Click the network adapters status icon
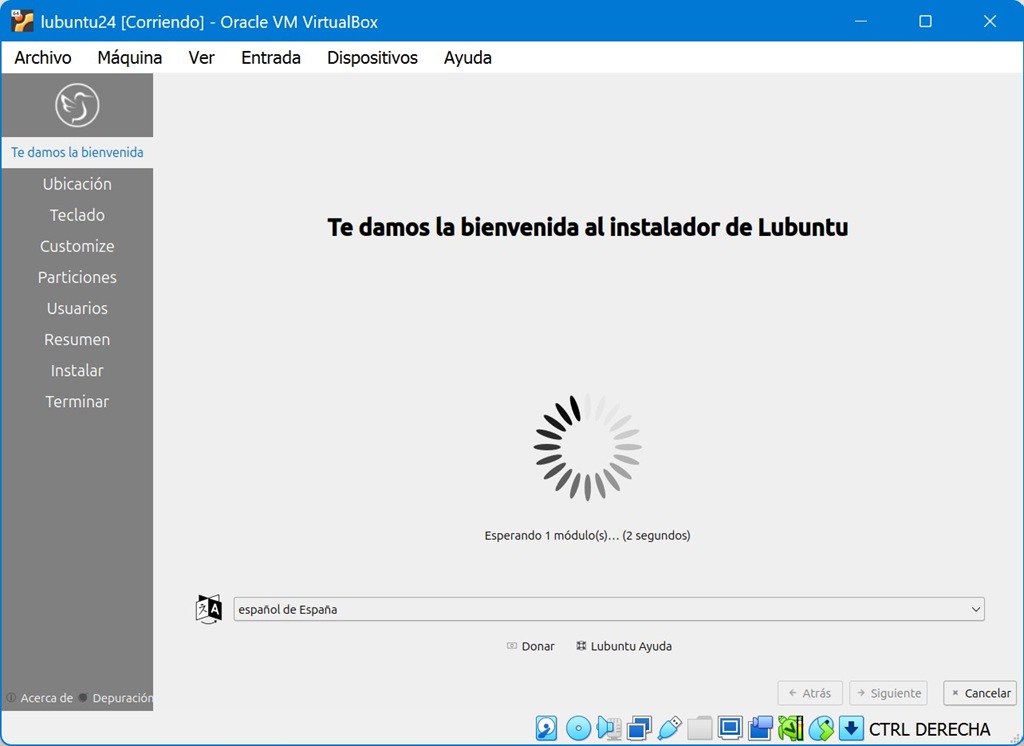Image resolution: width=1024 pixels, height=746 pixels. 639,728
